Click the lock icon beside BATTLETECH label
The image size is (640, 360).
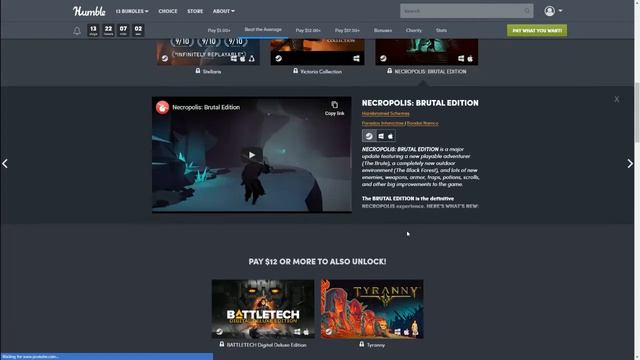click(222, 344)
